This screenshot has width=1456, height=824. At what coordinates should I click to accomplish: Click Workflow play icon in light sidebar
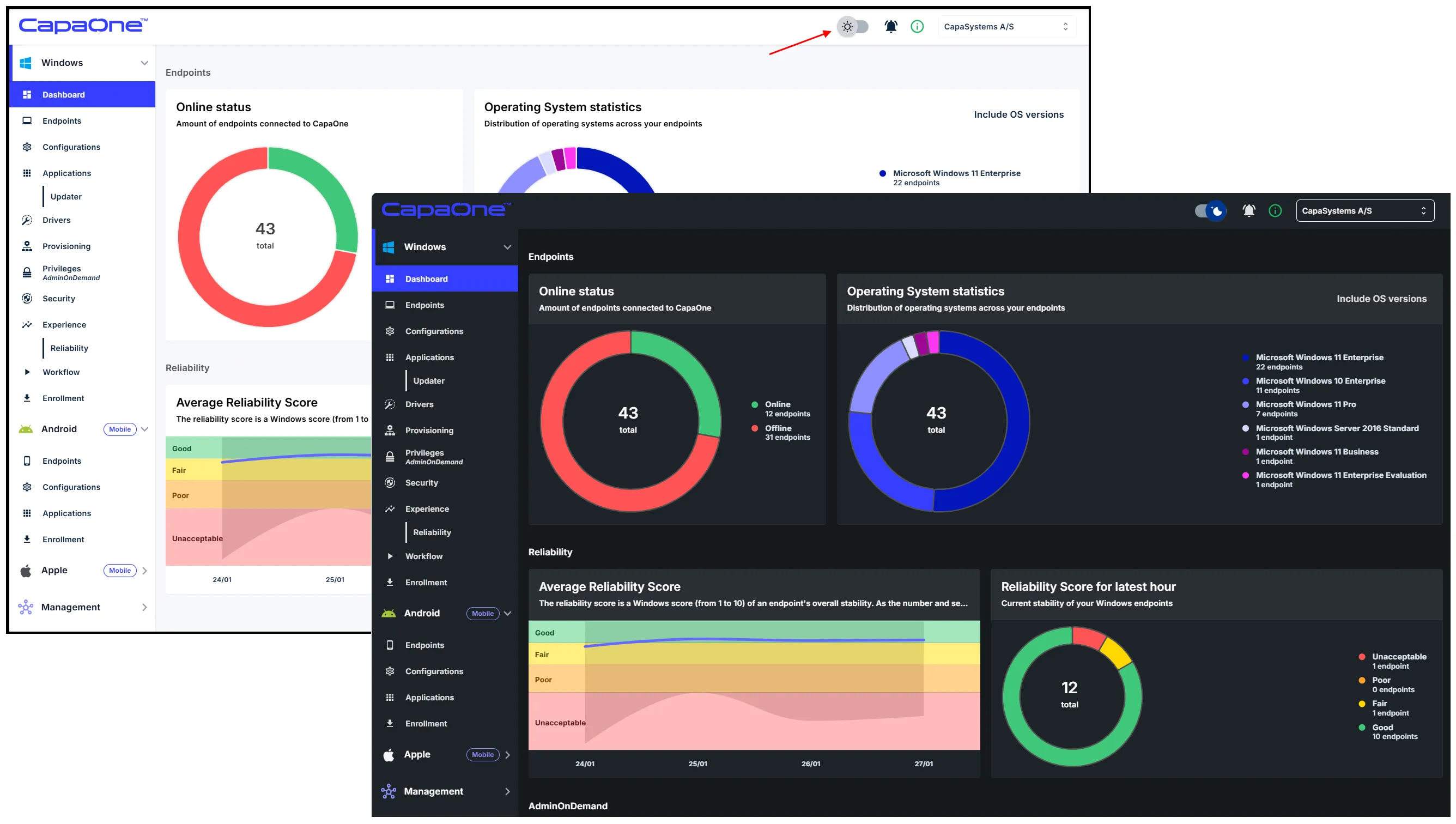point(27,372)
